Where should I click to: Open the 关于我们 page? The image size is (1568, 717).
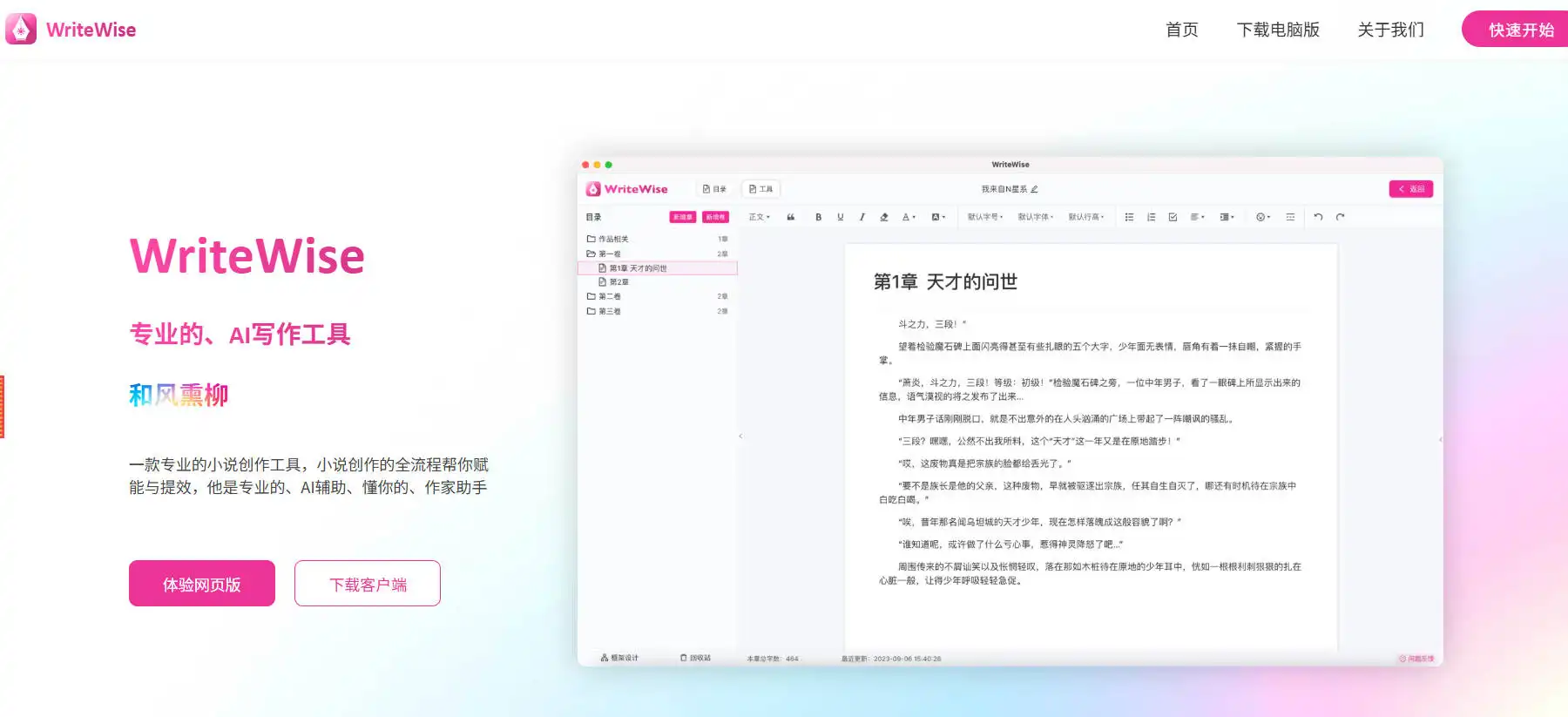coord(1390,30)
